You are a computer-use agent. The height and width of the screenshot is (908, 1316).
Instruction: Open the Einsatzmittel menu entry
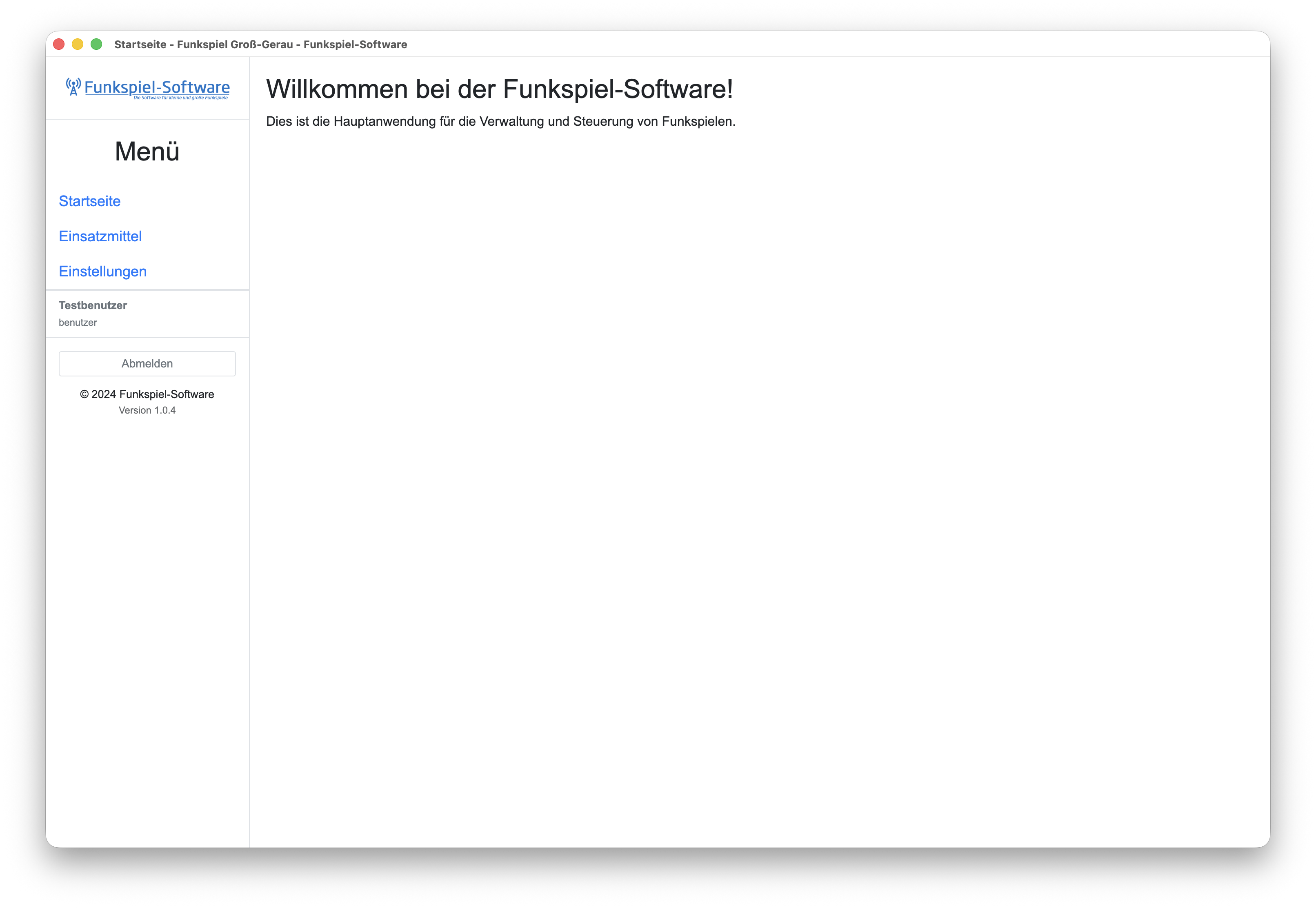100,236
